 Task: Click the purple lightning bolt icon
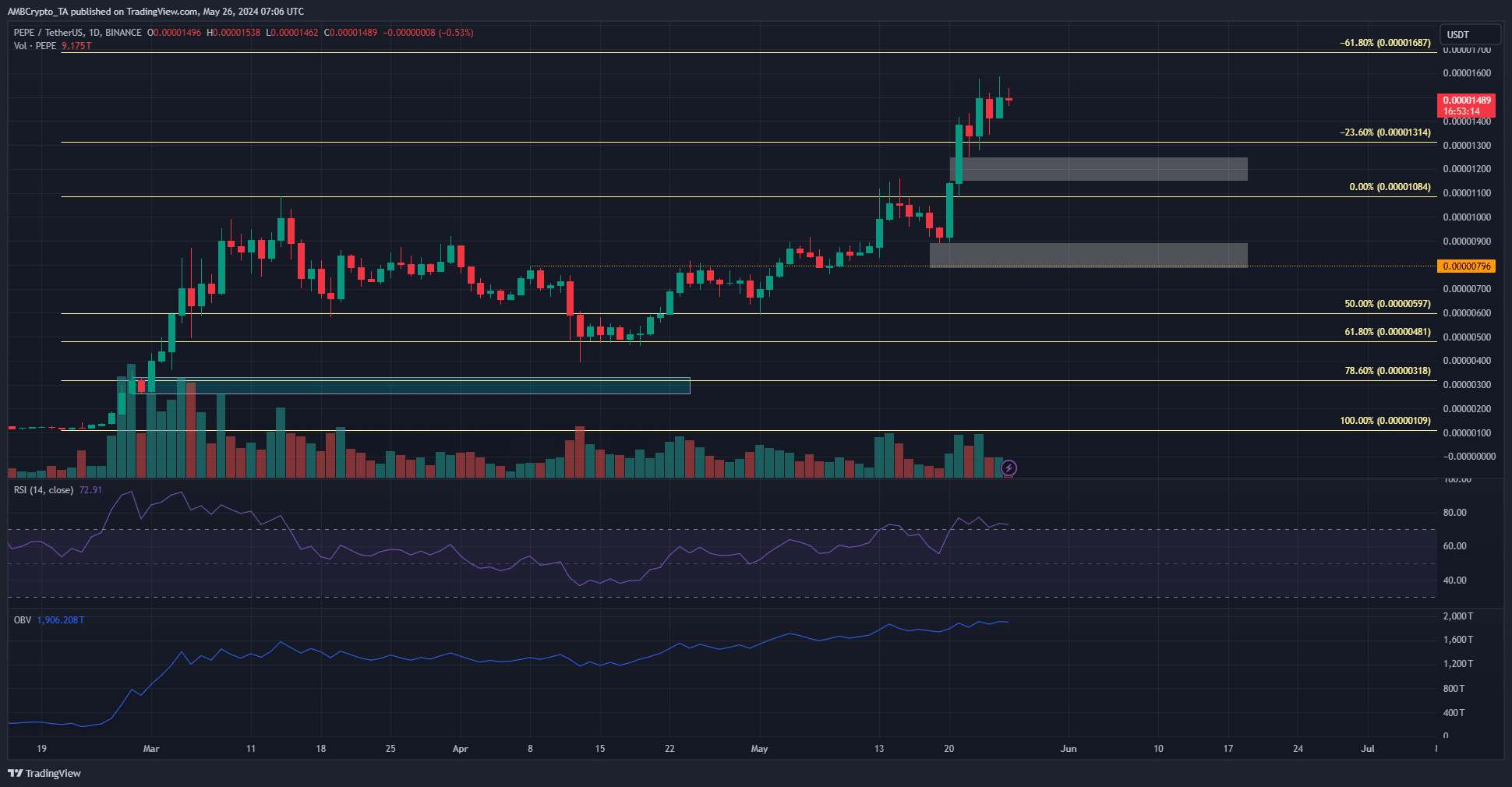tap(1009, 468)
